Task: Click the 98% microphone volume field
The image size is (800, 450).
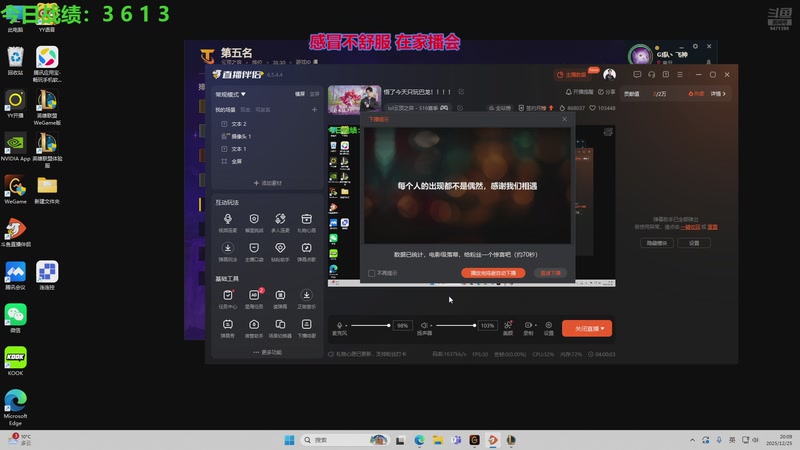Action: click(x=403, y=326)
